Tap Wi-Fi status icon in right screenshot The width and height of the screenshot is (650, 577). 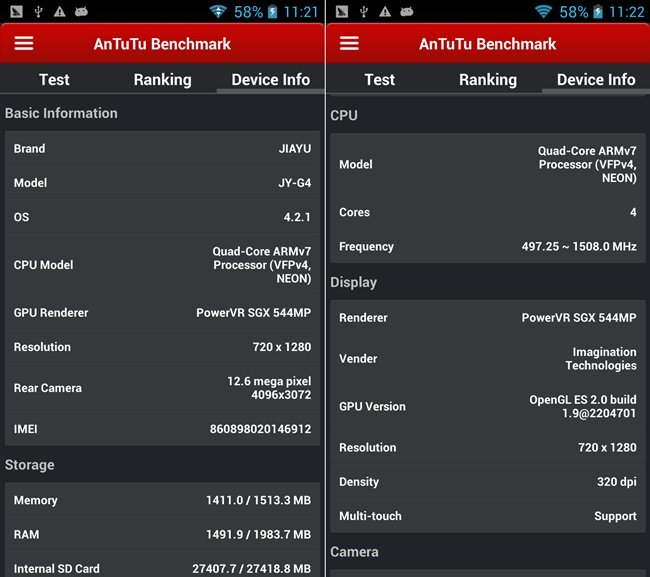[543, 11]
